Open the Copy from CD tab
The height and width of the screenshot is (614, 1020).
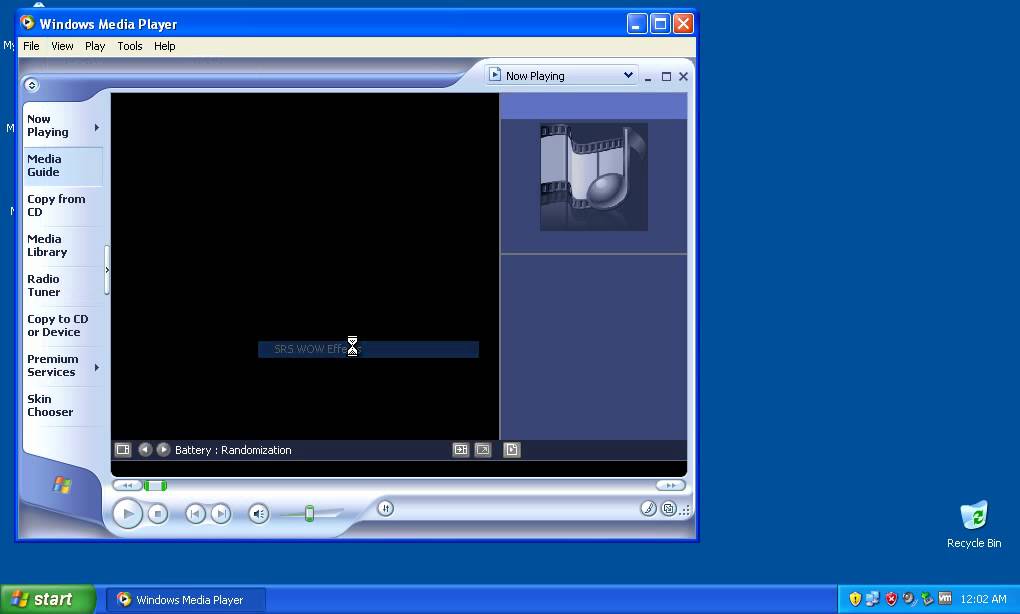click(x=63, y=206)
